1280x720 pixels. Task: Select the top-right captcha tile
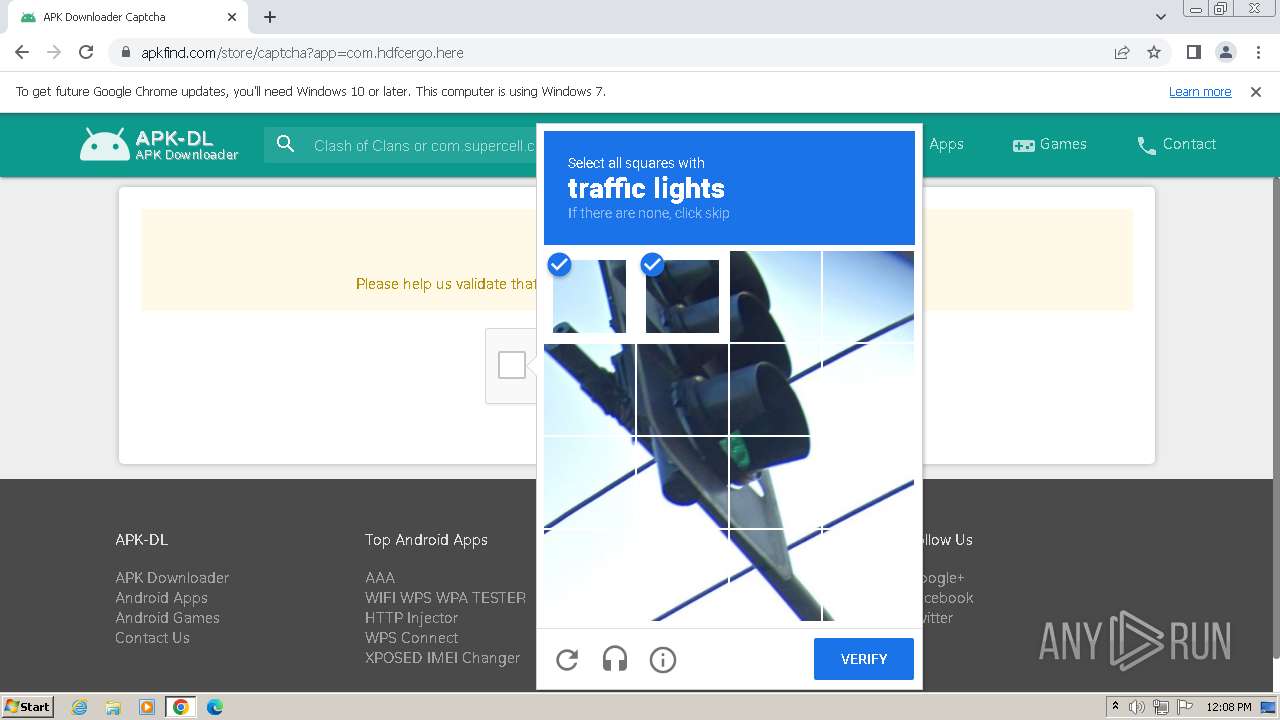pos(868,297)
